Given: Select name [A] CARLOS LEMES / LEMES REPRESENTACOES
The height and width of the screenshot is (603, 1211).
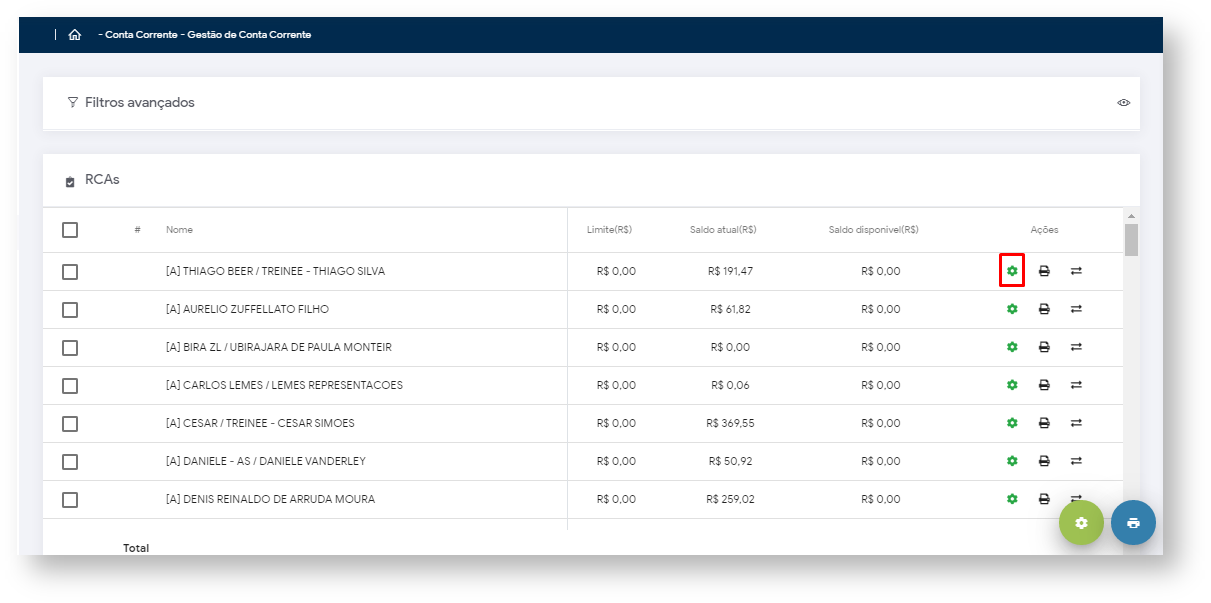Looking at the screenshot, I should coord(284,385).
